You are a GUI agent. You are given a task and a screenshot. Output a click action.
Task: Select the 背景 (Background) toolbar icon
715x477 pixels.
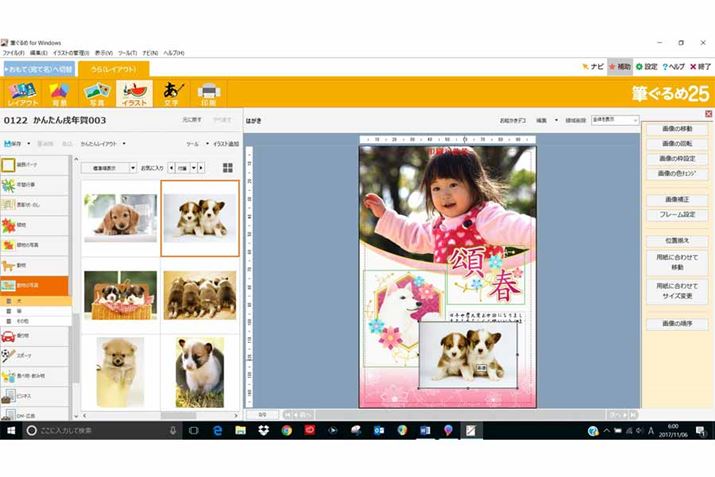tap(59, 94)
